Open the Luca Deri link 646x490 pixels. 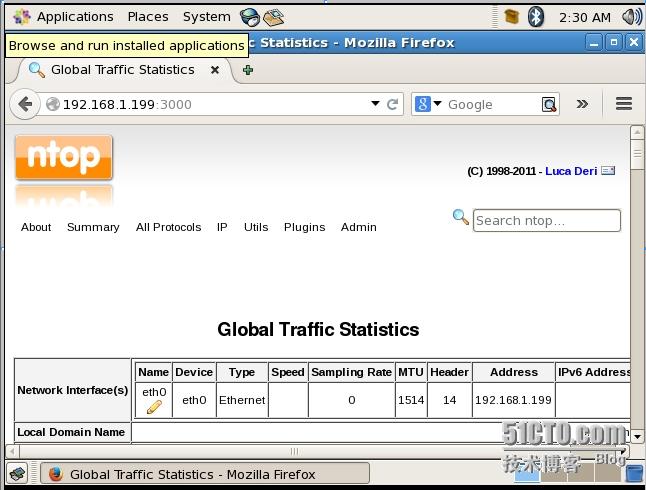pyautogui.click(x=571, y=171)
